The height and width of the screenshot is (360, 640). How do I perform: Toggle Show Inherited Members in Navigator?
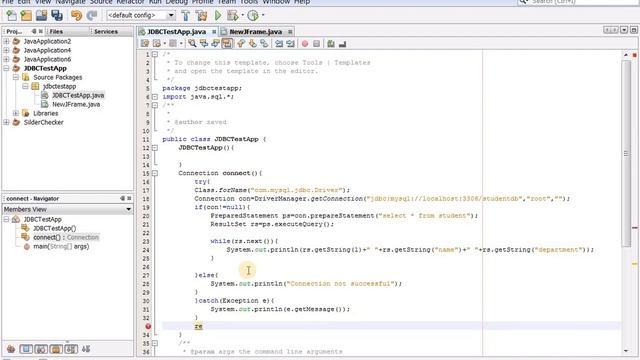click(x=11, y=349)
